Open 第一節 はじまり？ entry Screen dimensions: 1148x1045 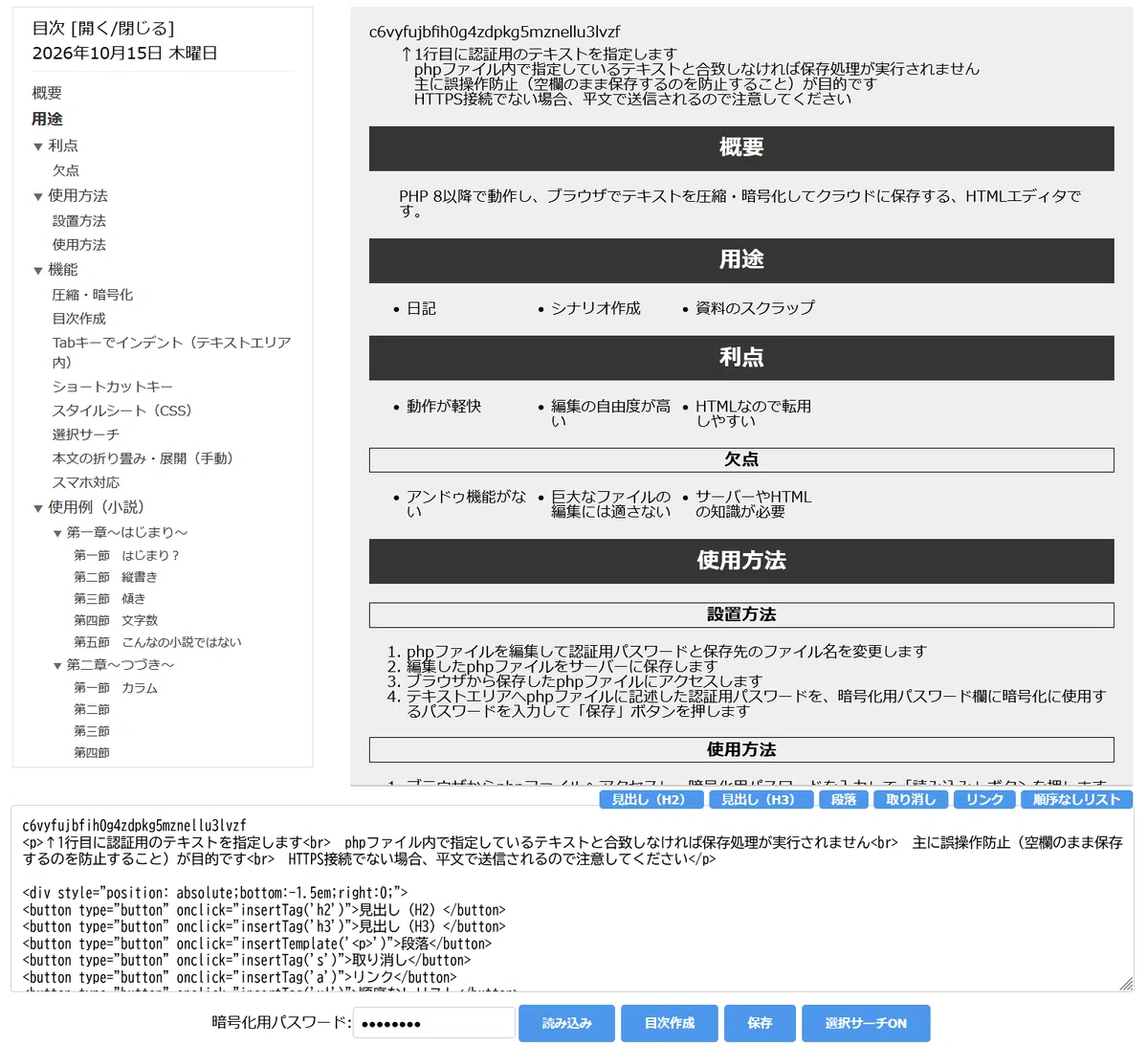pos(127,555)
